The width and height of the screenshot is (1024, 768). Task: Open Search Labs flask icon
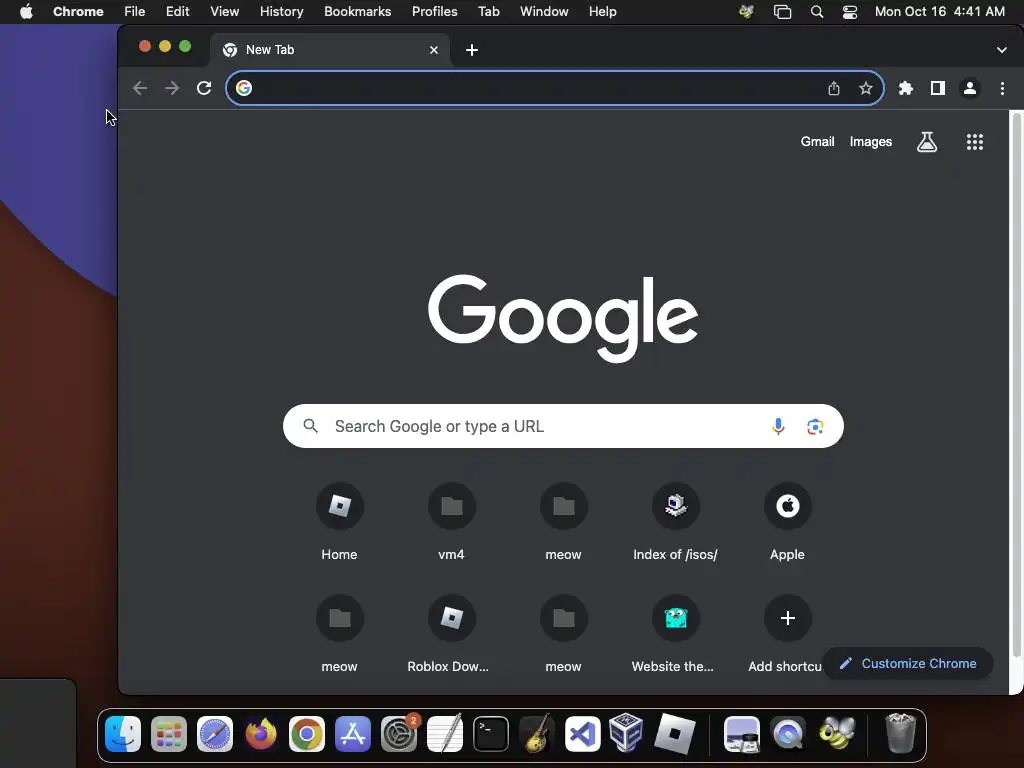[927, 142]
